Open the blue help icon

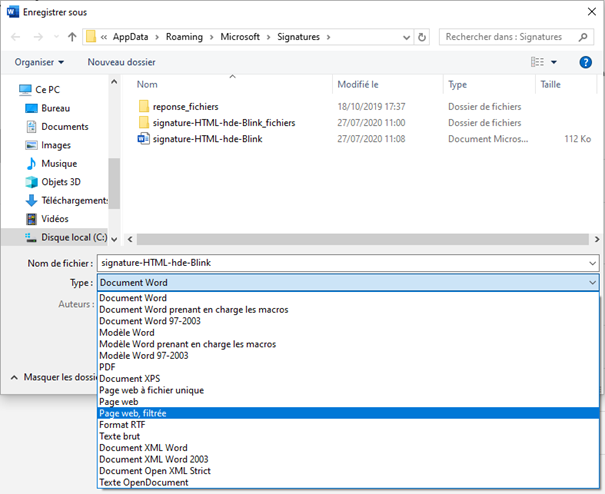[585, 62]
